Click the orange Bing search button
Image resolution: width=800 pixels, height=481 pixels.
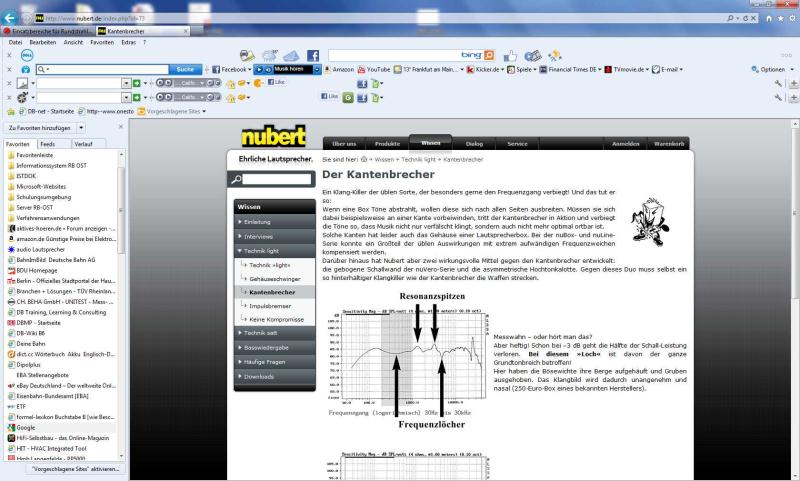(489, 55)
